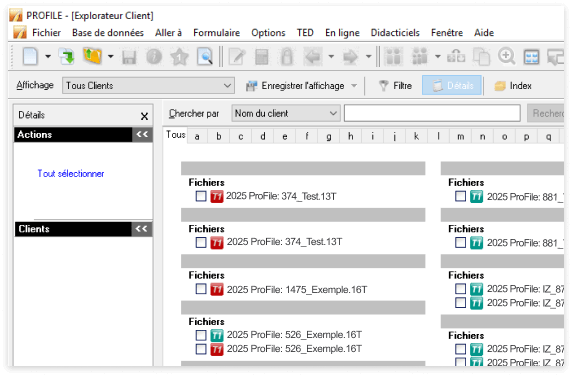Screen dimensions: 572x376
Task: Select the 'Tous' alphabet tab
Action: [175, 135]
